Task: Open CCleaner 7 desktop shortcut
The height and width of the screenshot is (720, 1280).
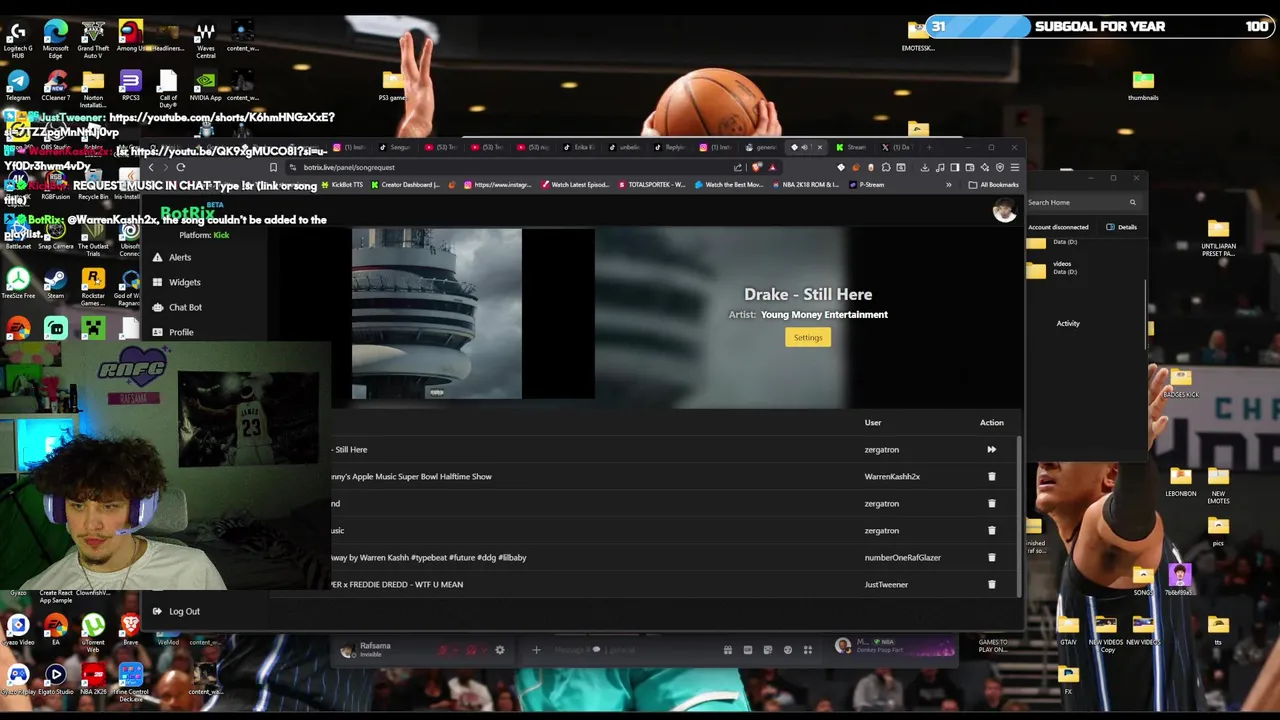Action: [x=56, y=86]
